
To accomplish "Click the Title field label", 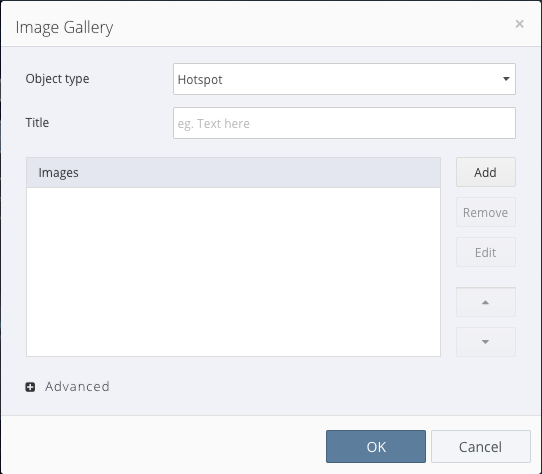I will pyautogui.click(x=37, y=123).
